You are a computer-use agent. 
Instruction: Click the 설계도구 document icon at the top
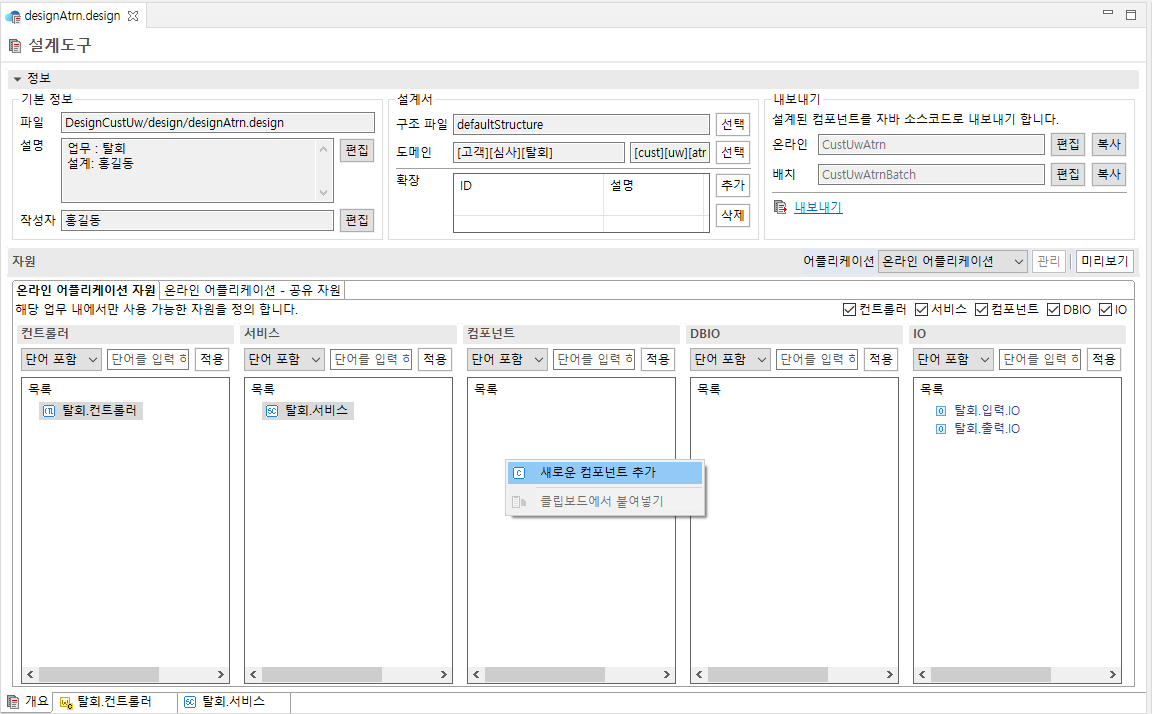tap(15, 44)
